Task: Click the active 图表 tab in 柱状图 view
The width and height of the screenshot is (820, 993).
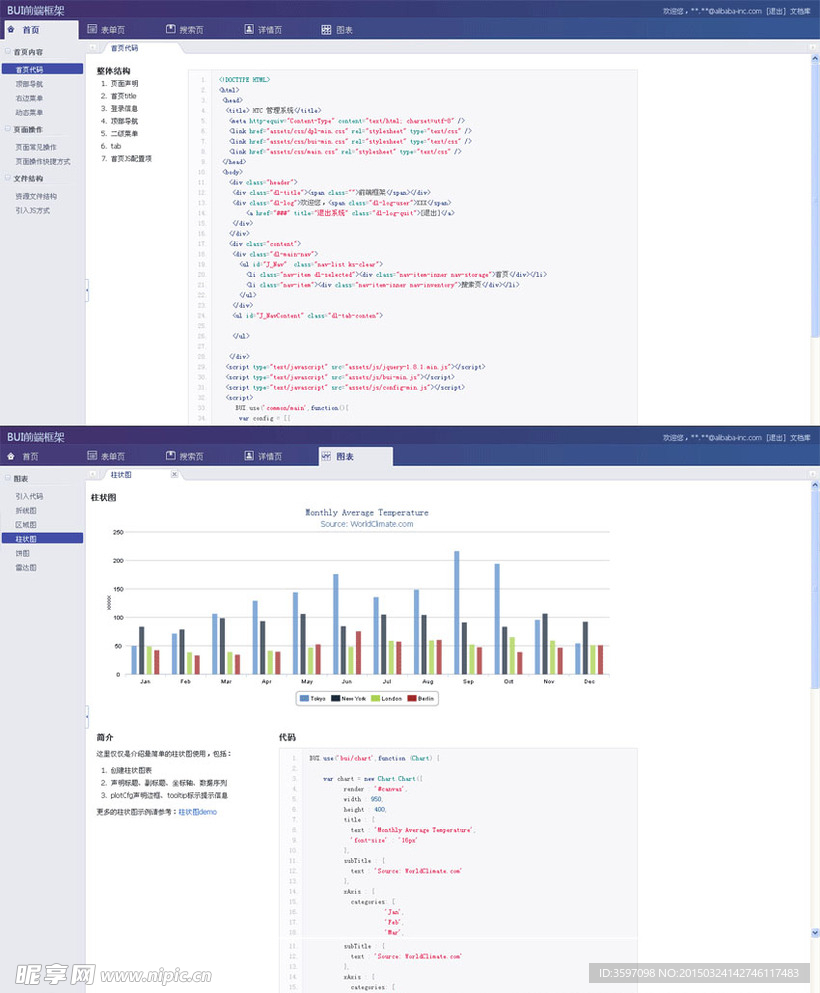Action: click(x=356, y=456)
